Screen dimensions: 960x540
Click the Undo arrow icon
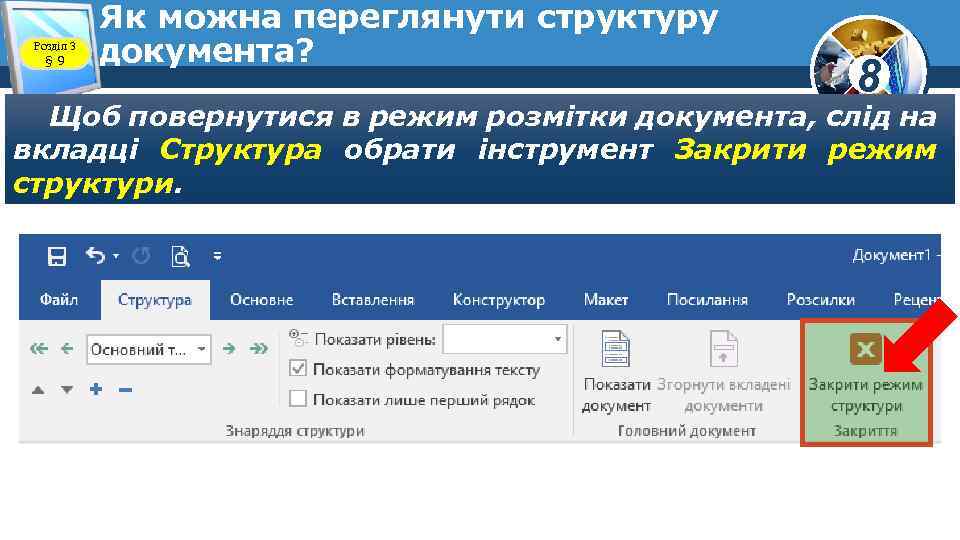coord(96,255)
